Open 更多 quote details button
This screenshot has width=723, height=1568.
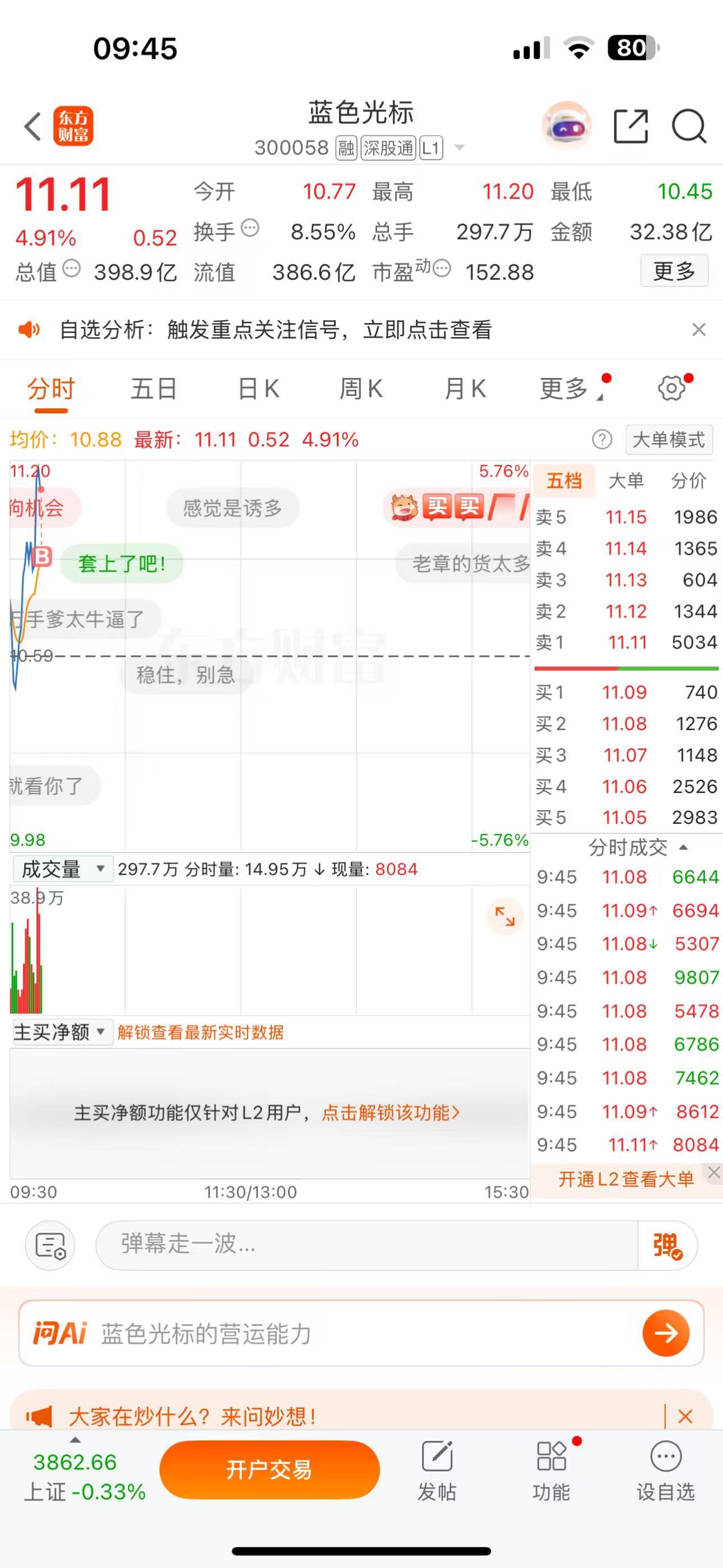point(674,271)
